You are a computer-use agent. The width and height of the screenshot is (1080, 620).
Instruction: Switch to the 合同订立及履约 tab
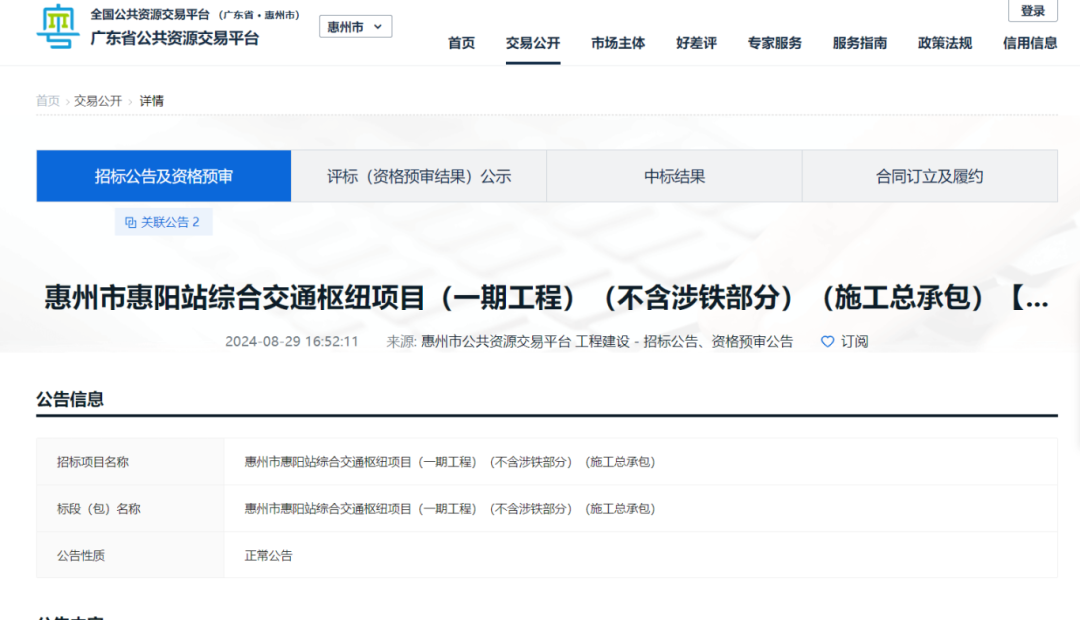point(930,176)
